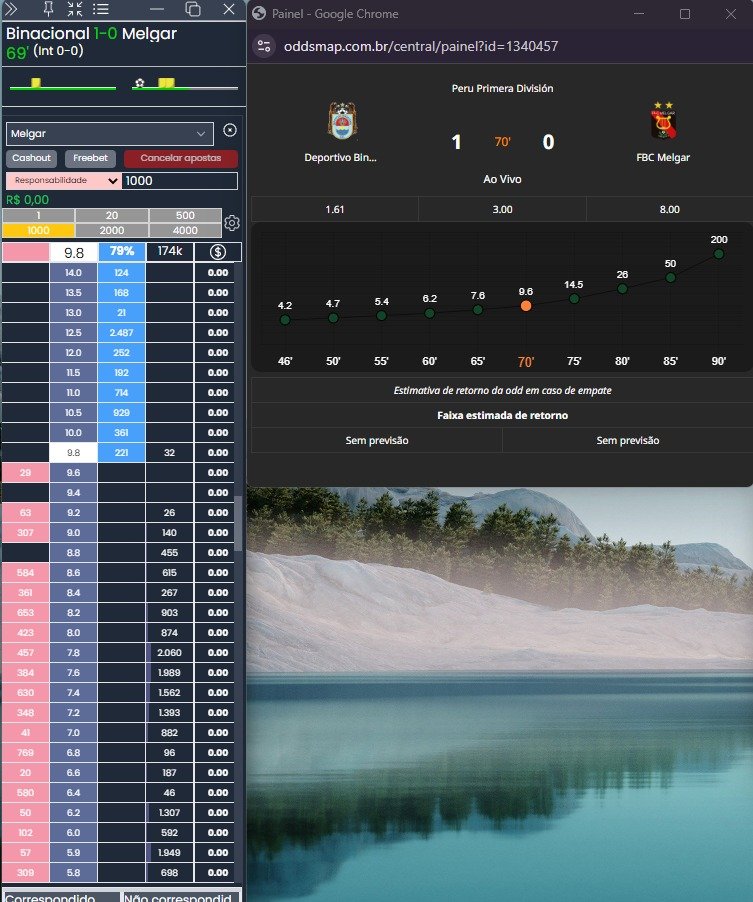753x902 pixels.
Task: Open site info icon in Chrome address bar
Action: [x=265, y=46]
